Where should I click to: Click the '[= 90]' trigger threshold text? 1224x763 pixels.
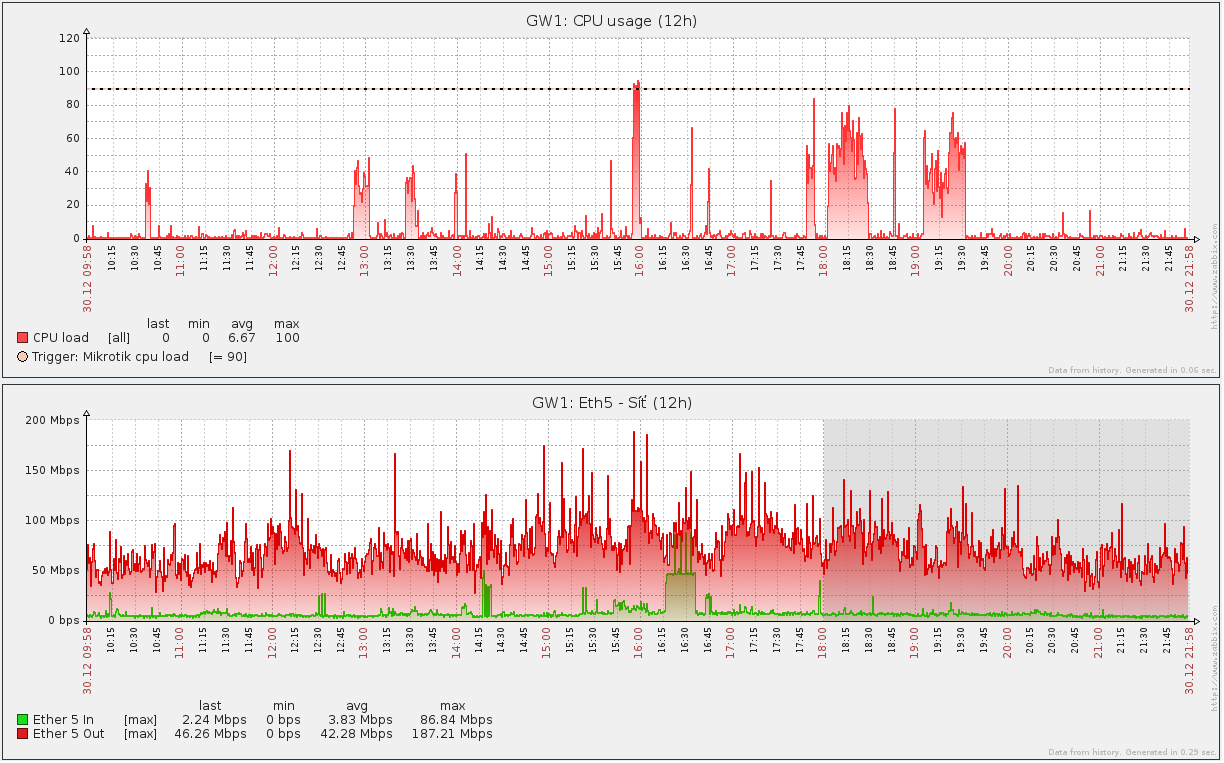pyautogui.click(x=228, y=357)
